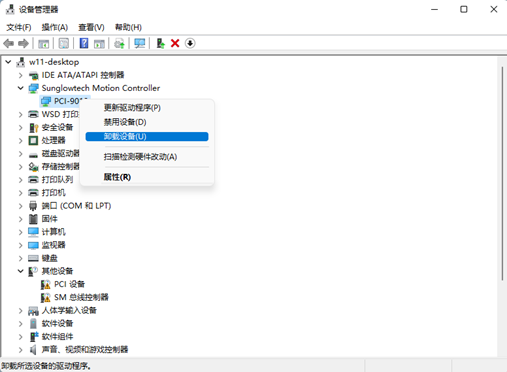Click the PCI-90 device icon

point(46,101)
